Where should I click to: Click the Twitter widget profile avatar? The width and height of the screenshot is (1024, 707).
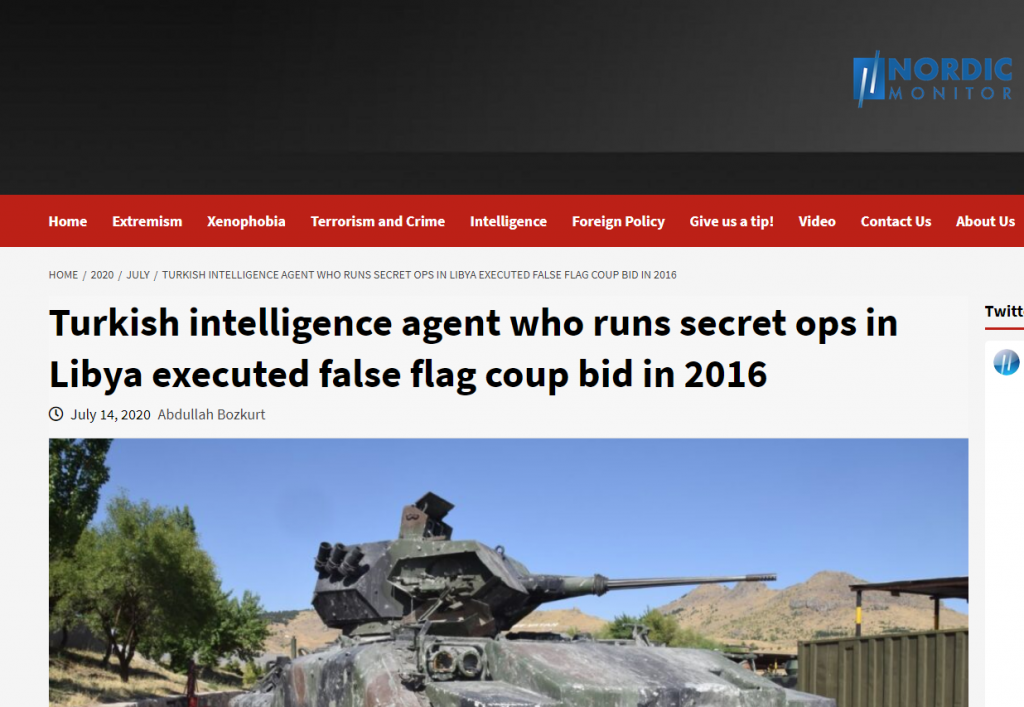coord(1006,362)
